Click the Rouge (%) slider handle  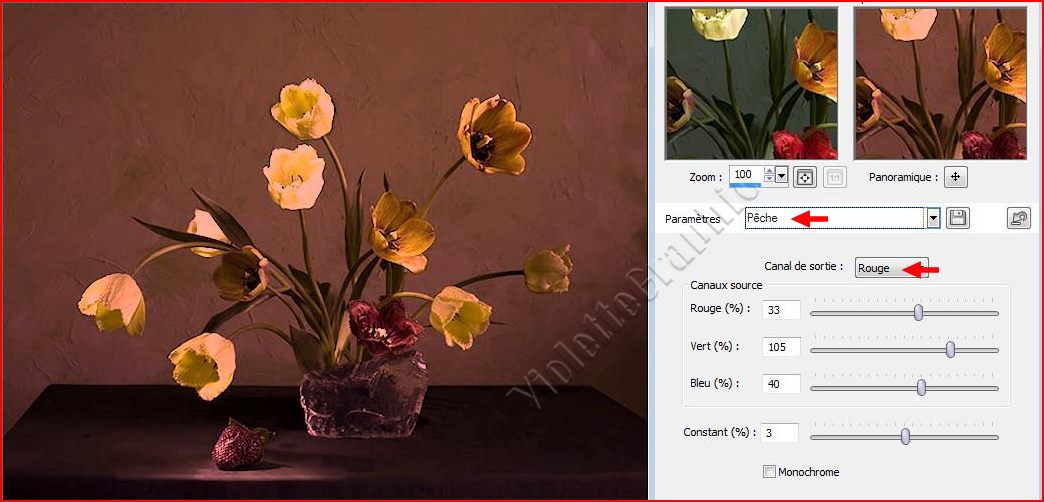pyautogui.click(x=918, y=313)
